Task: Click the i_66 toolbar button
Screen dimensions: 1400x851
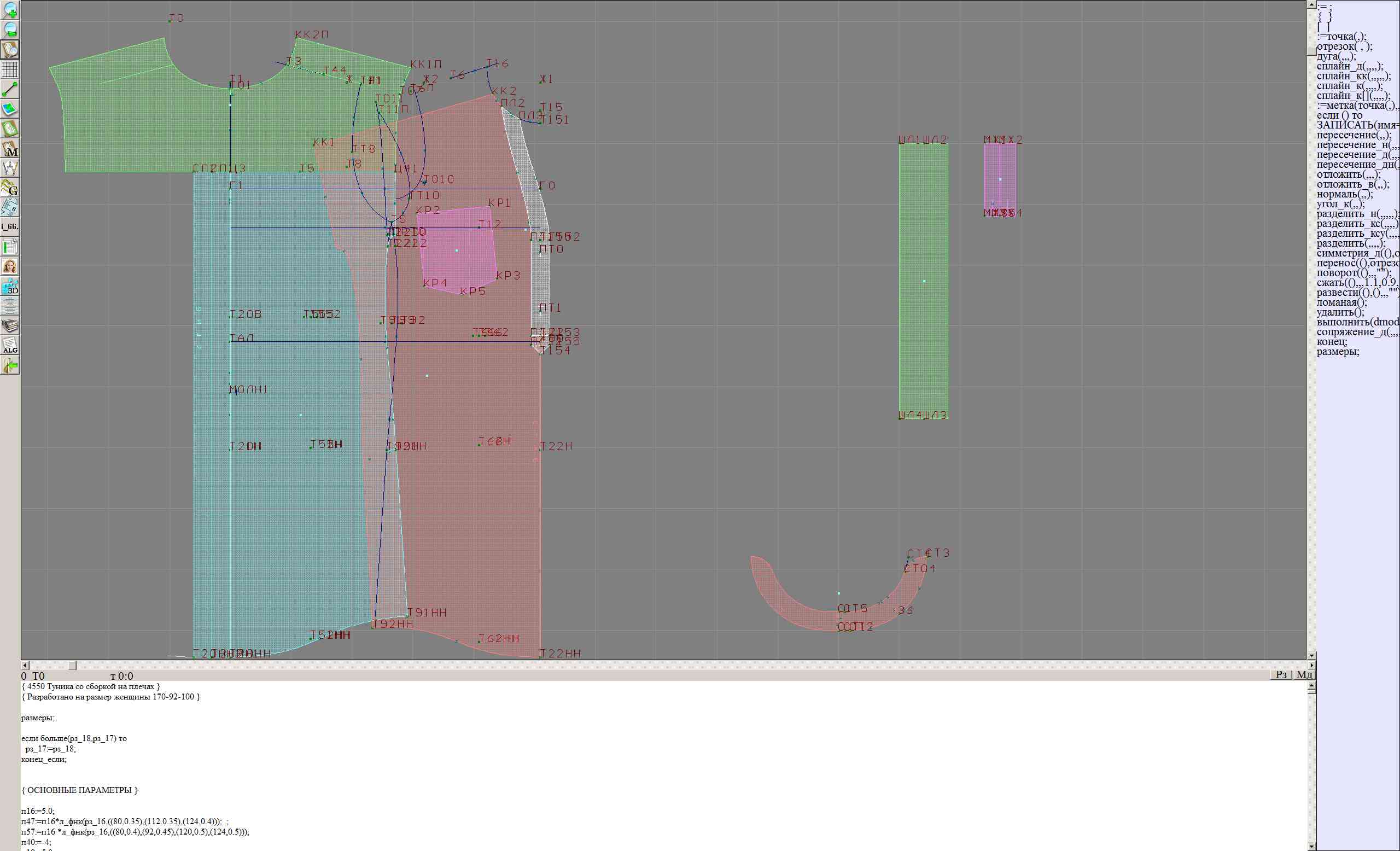Action: 10,226
